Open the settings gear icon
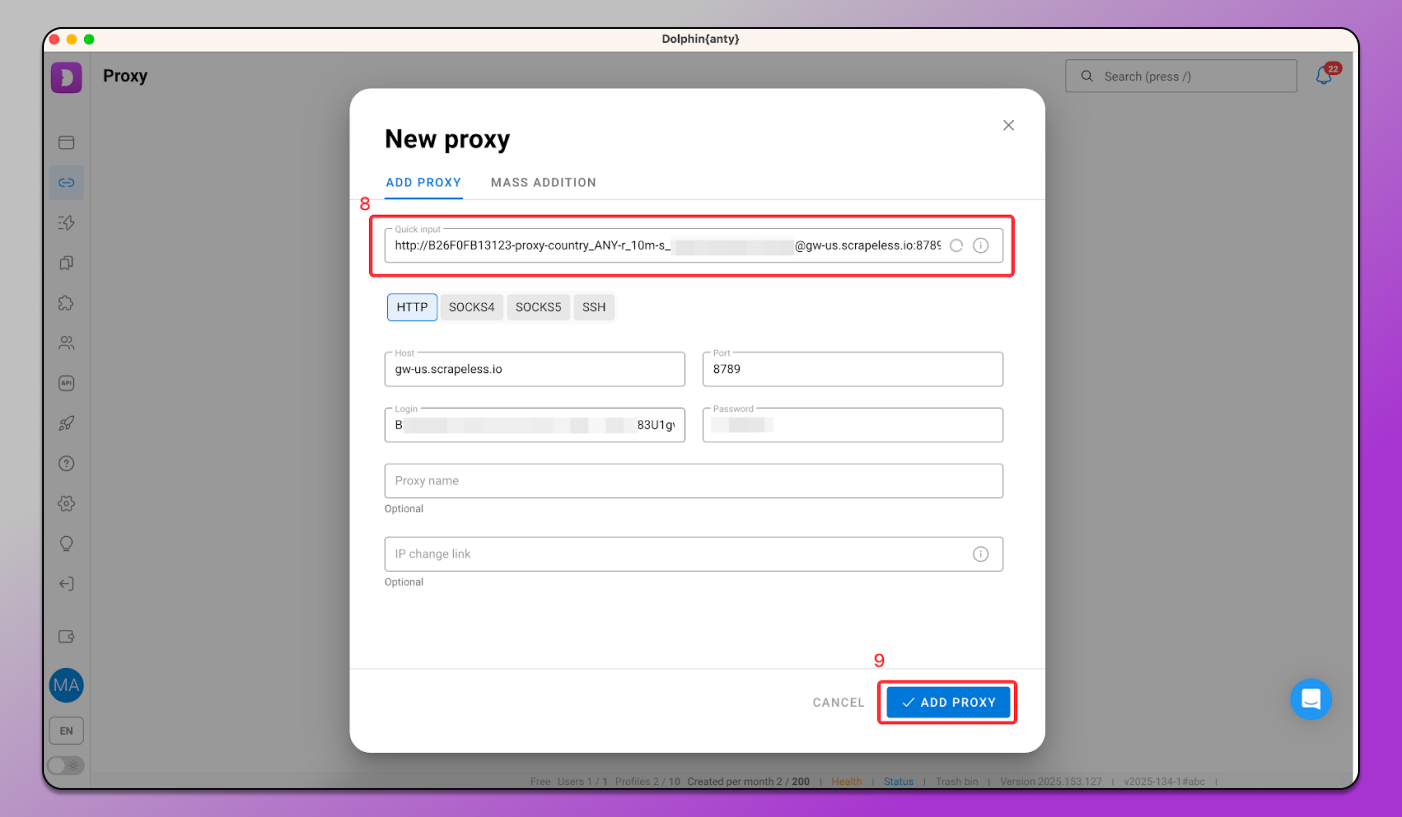This screenshot has height=817, width=1402. (66, 503)
